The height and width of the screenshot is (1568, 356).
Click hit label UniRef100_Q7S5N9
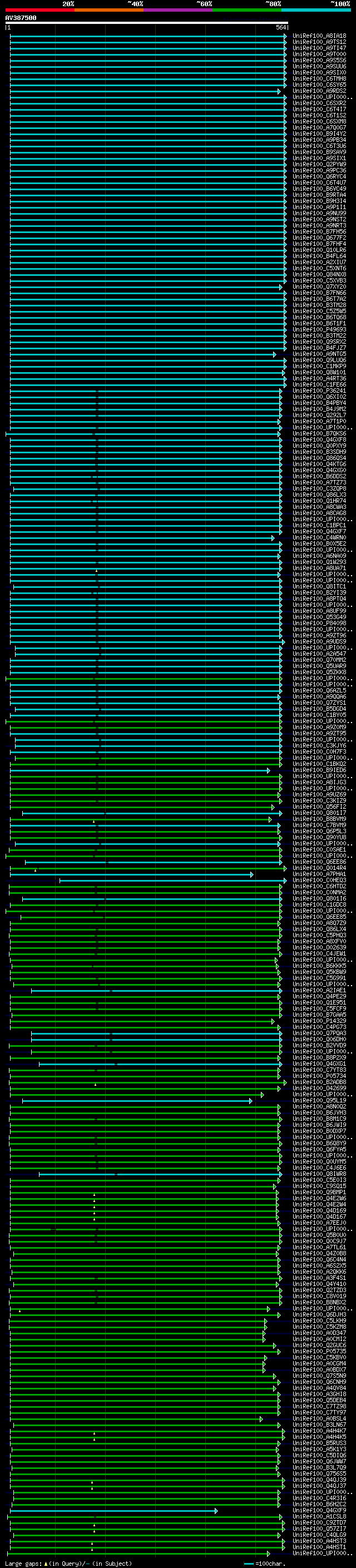(319, 1376)
